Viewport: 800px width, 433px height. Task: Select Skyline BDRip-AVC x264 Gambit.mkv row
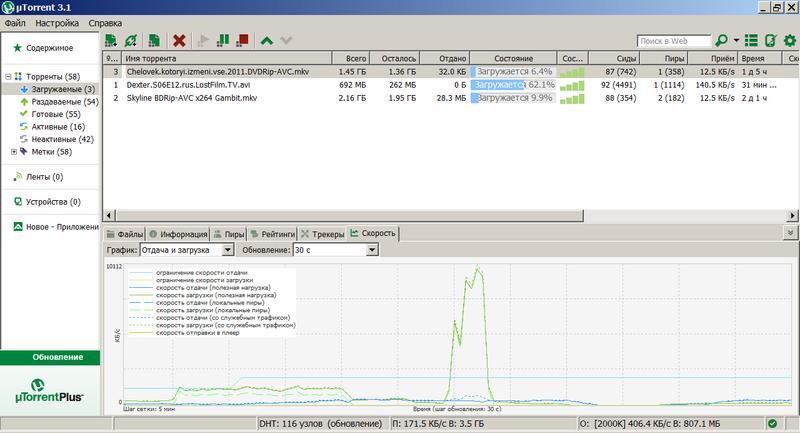[451, 98]
